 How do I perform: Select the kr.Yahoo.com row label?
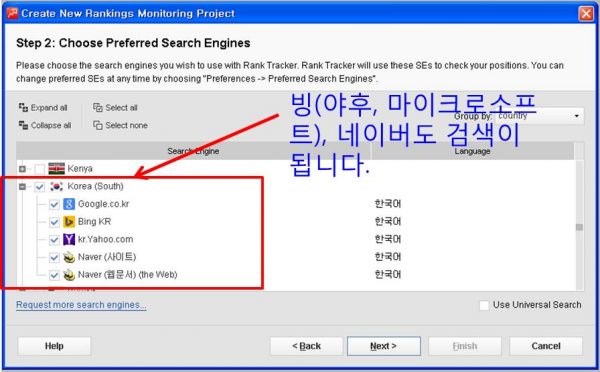click(105, 239)
